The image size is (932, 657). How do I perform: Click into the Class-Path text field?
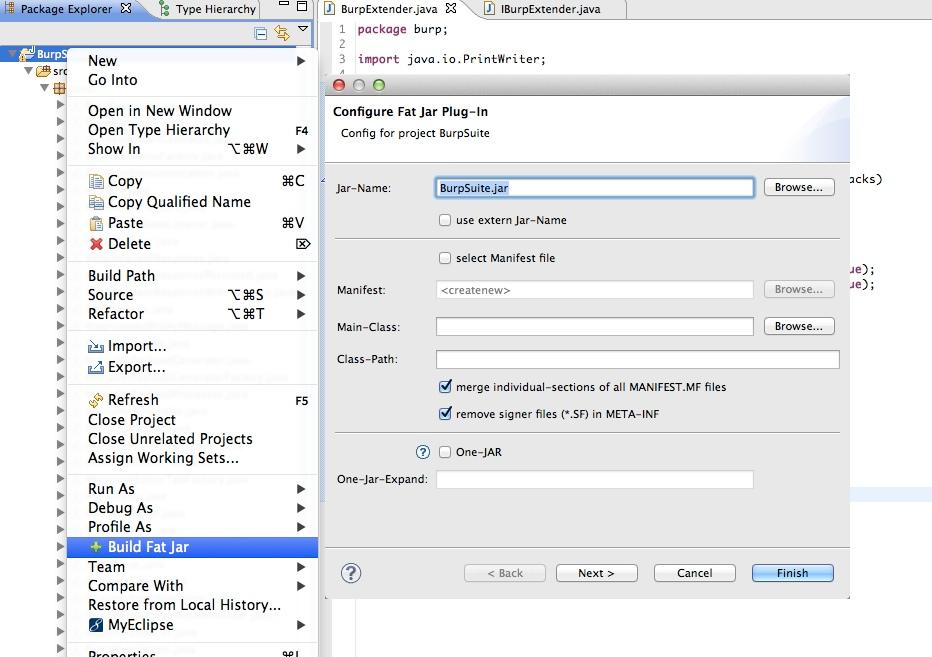(637, 360)
